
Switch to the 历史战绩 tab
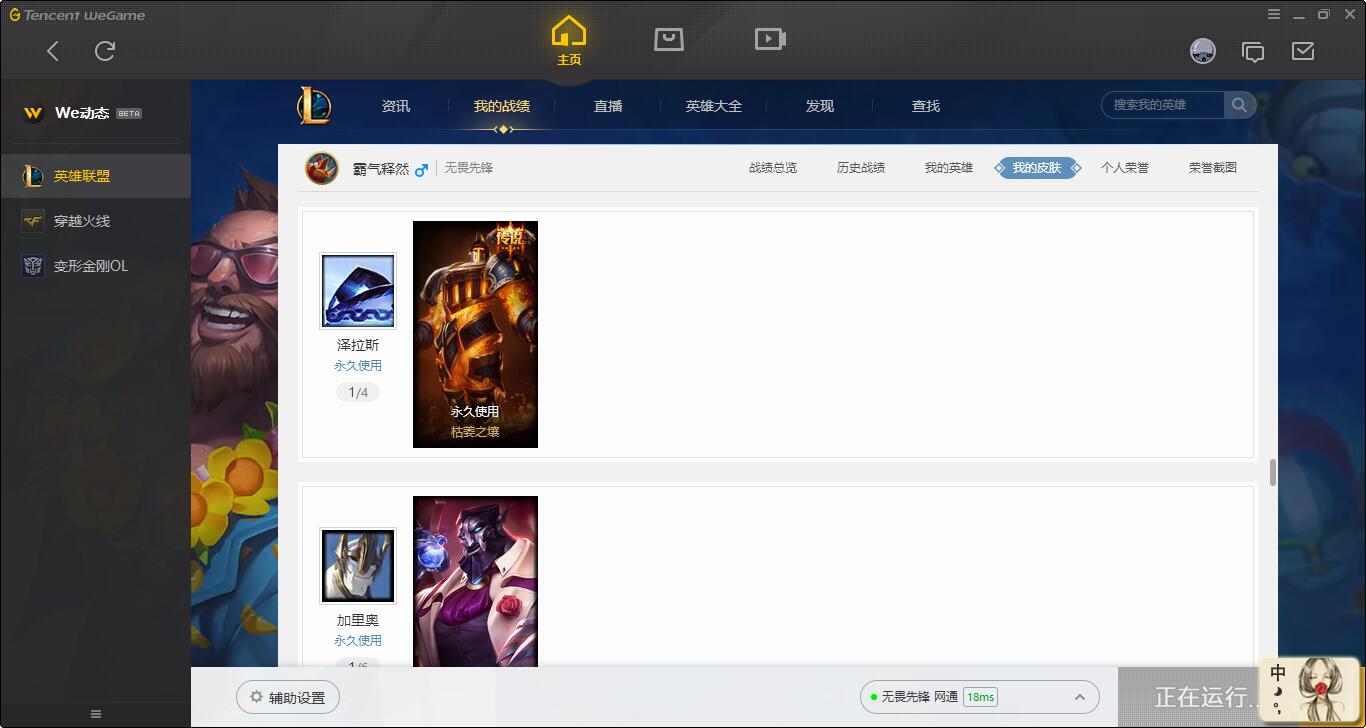point(860,167)
